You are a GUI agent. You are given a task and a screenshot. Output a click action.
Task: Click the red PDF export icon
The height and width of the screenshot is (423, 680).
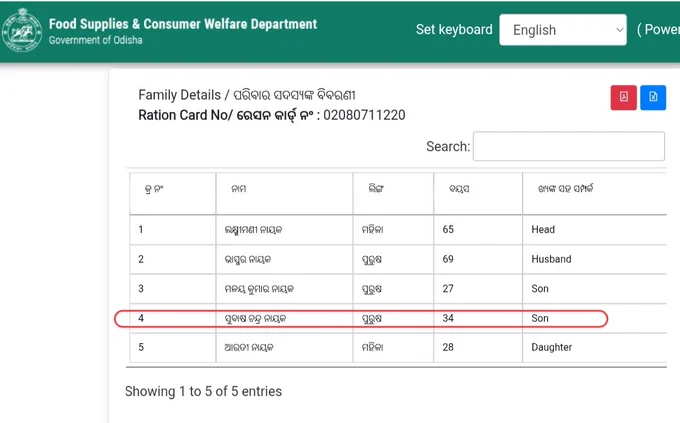623,97
